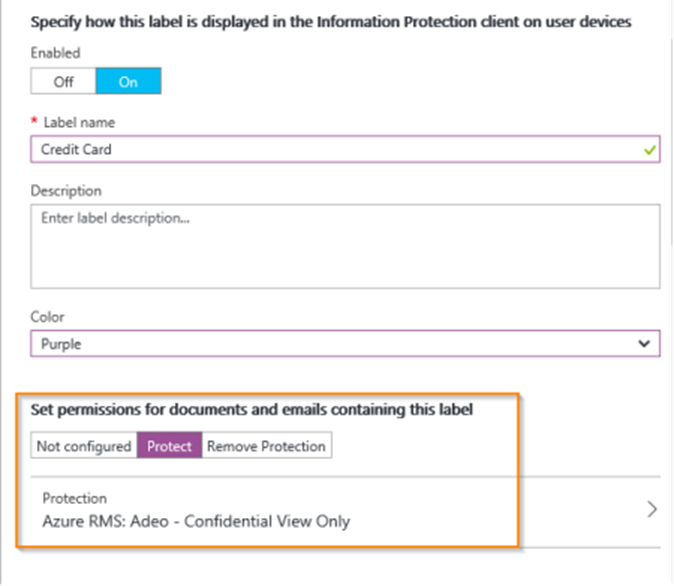Select the Not configured permission option
674x586 pixels.
[84, 446]
